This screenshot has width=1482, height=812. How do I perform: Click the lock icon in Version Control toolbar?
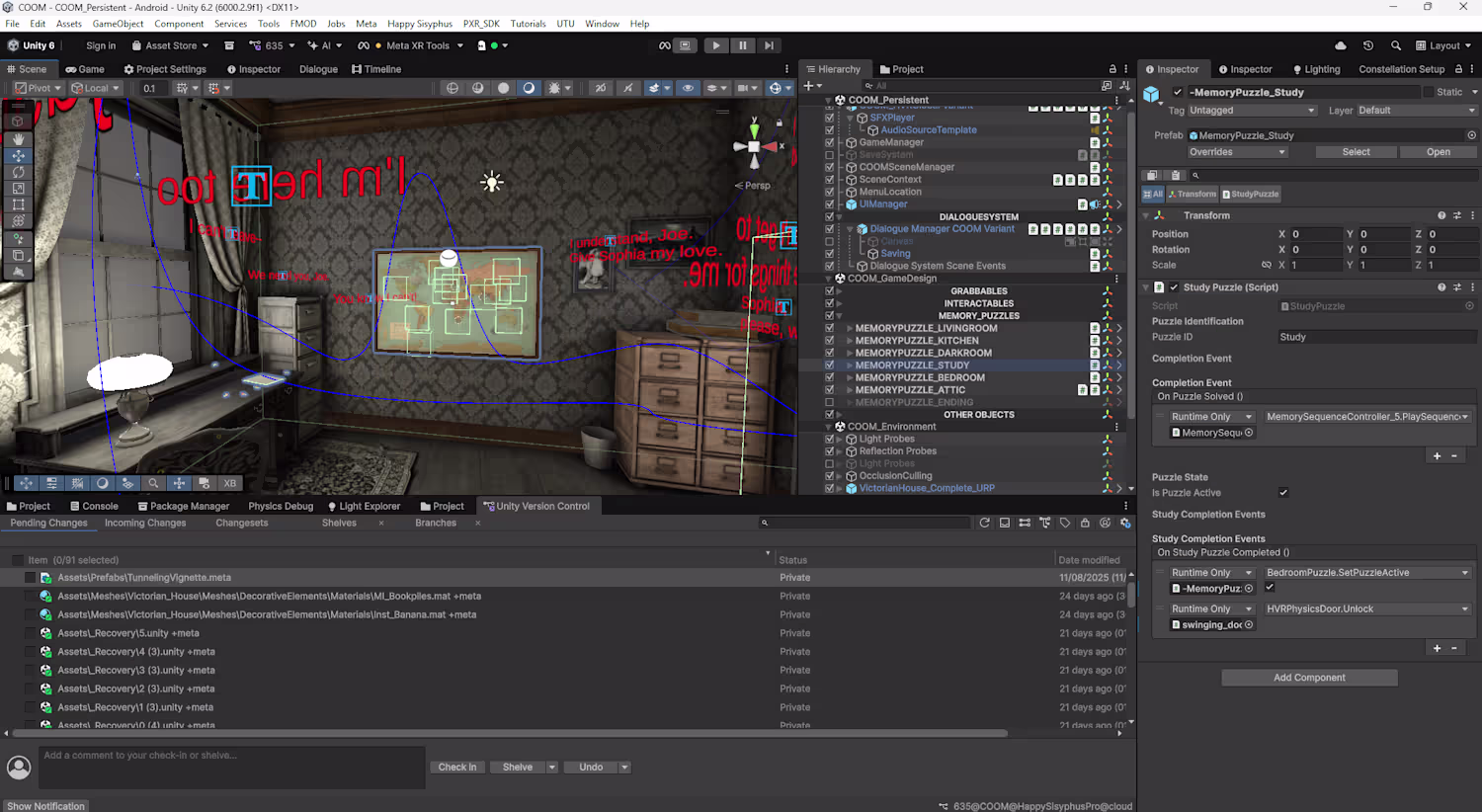pos(1085,523)
